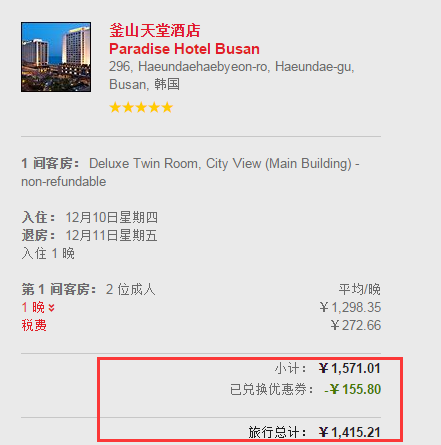The width and height of the screenshot is (441, 445).
Task: Click the green coupon discount -¥155.80
Action: pos(353,389)
